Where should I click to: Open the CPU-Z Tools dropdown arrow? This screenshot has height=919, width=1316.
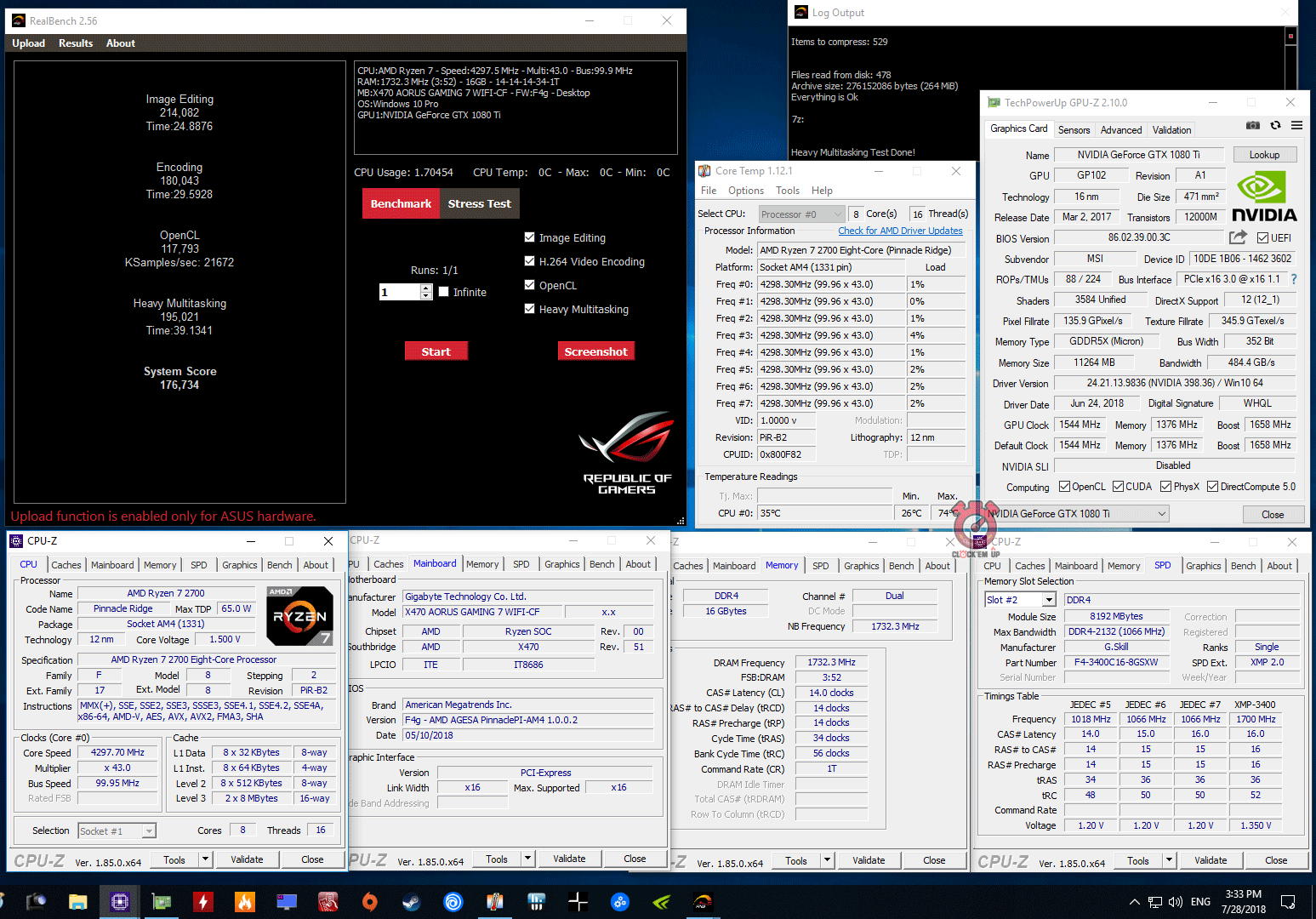205,859
